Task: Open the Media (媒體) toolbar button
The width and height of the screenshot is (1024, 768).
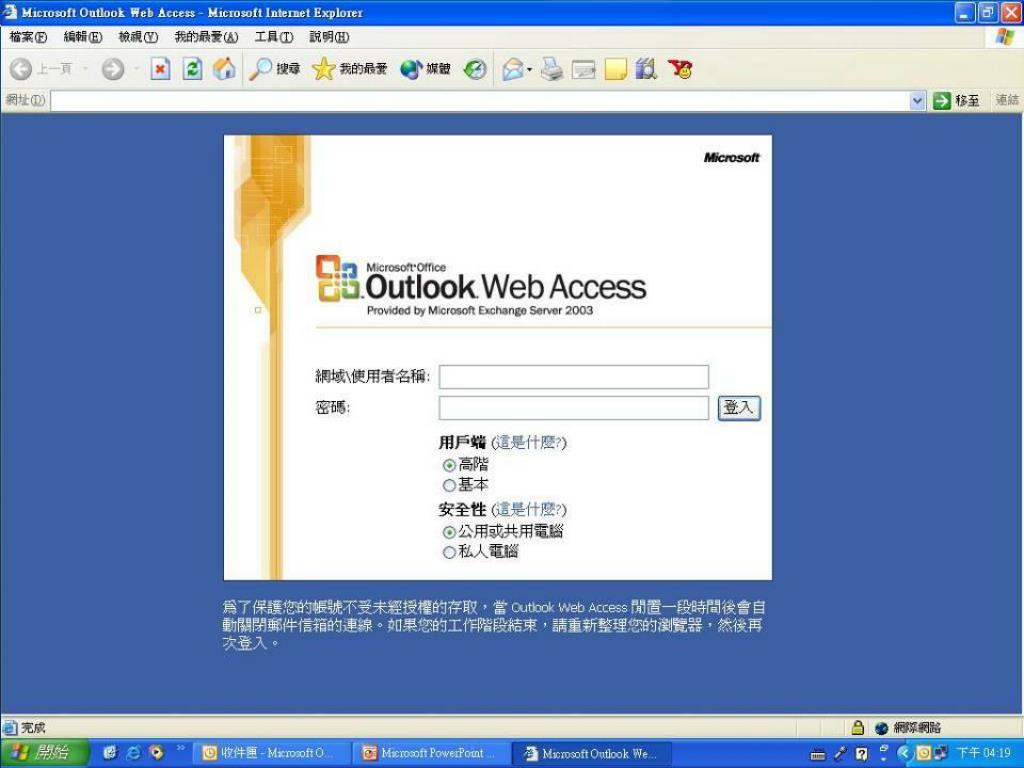Action: pyautogui.click(x=425, y=69)
